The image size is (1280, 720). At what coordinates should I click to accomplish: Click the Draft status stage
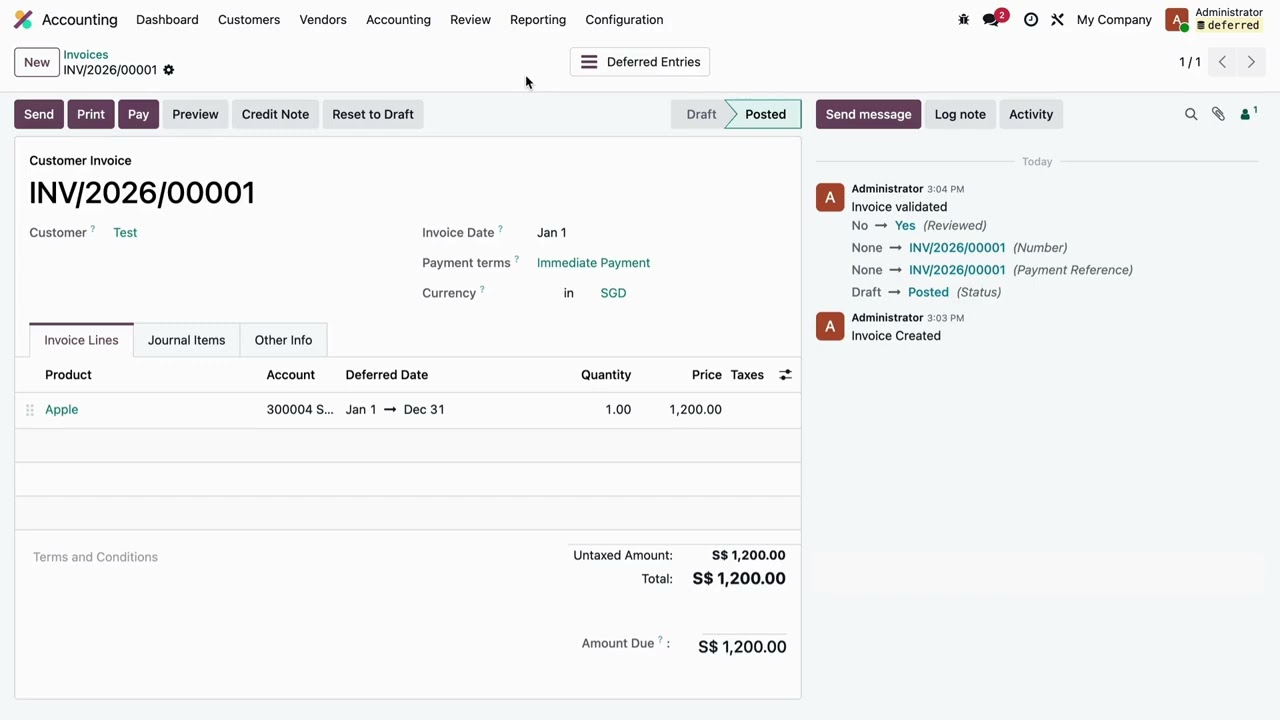700,114
